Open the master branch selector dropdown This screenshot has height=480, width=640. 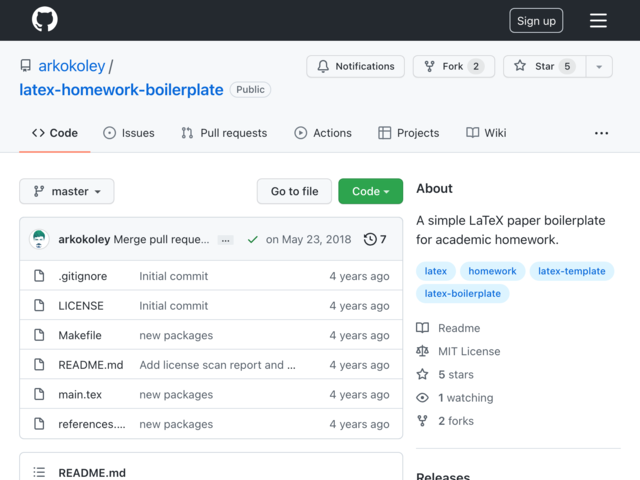[x=67, y=191]
